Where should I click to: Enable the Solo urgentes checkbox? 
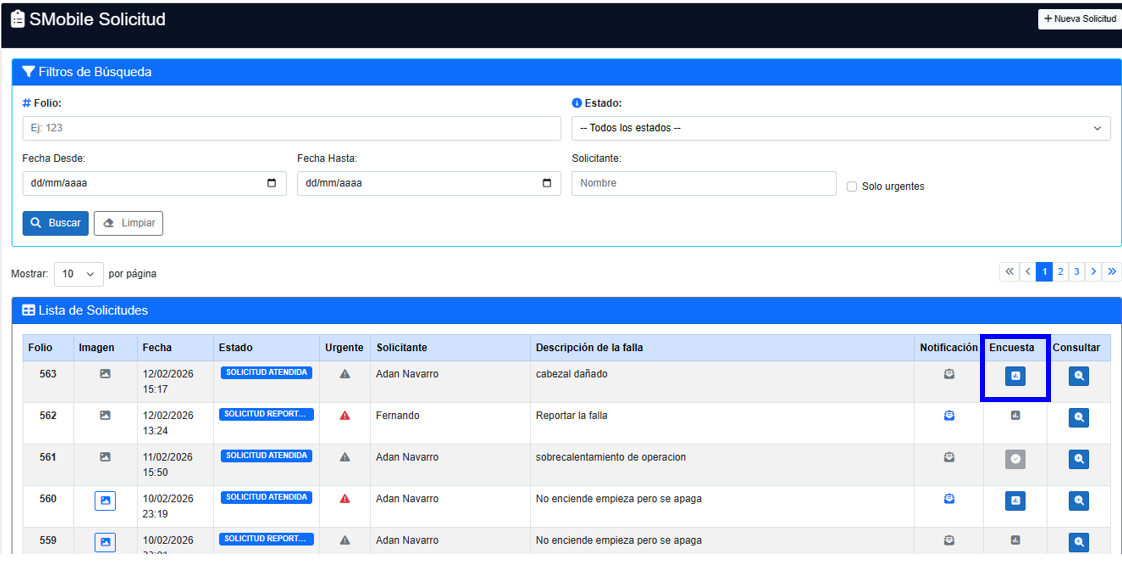pyautogui.click(x=852, y=186)
